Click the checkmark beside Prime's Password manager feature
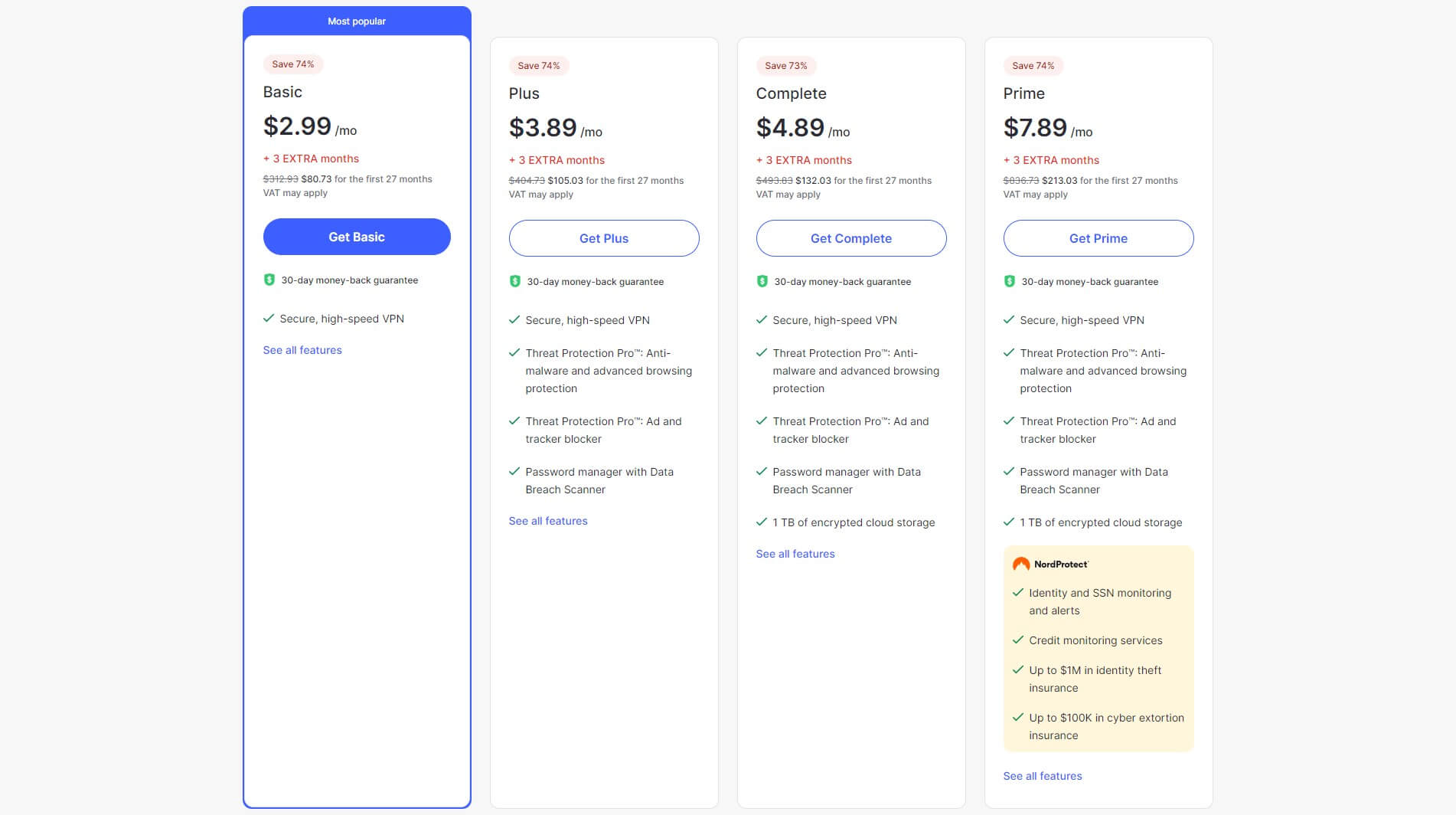 pos(1009,471)
